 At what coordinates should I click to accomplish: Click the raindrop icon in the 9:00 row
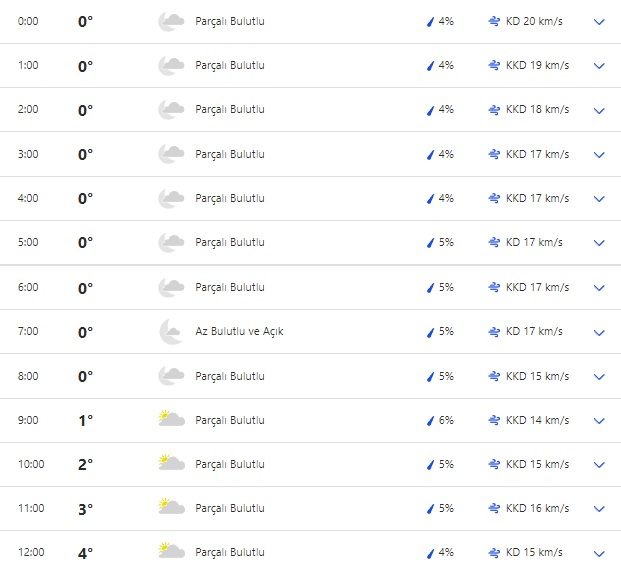(431, 421)
